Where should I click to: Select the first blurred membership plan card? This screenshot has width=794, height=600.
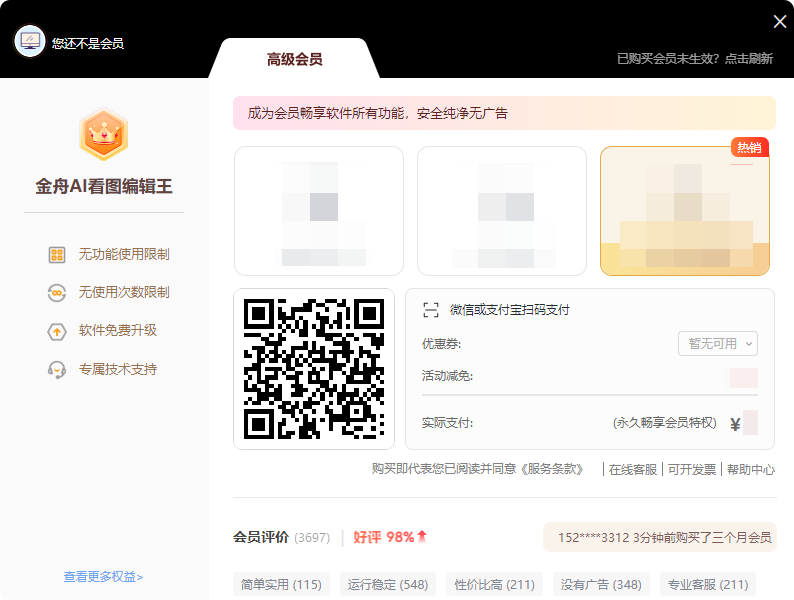point(319,211)
